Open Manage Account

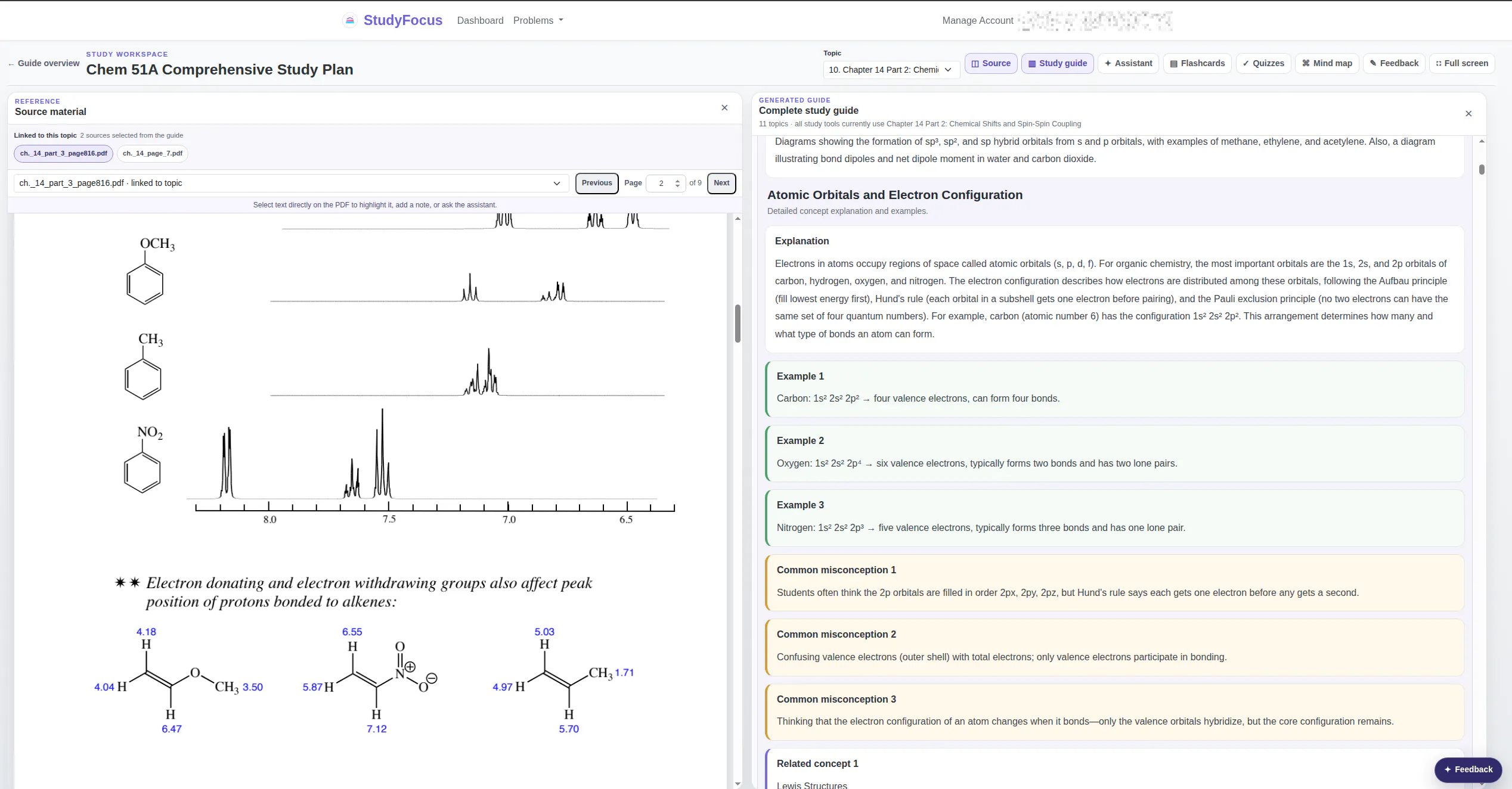pyautogui.click(x=978, y=20)
